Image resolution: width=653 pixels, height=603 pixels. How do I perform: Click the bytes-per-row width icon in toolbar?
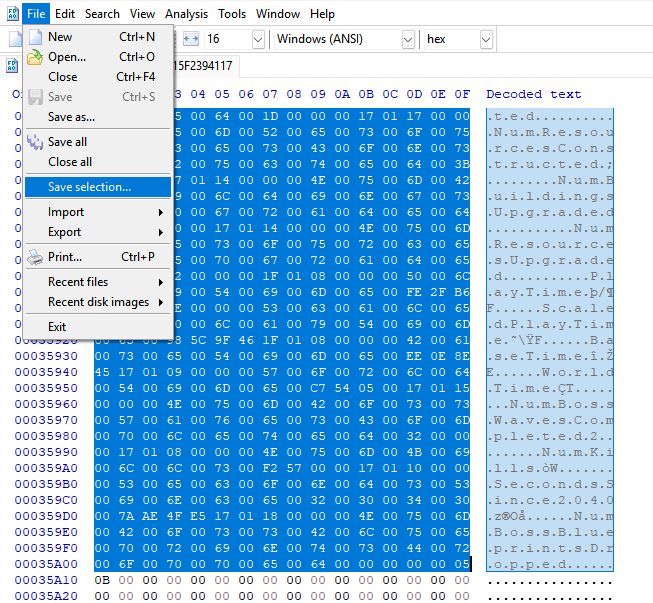point(189,39)
